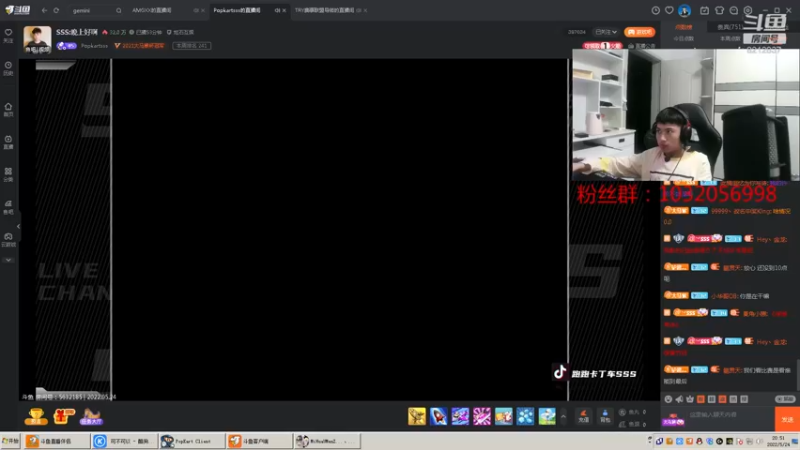Open cloud games controller in left sidebar
Image resolution: width=800 pixels, height=450 pixels.
coord(8,239)
